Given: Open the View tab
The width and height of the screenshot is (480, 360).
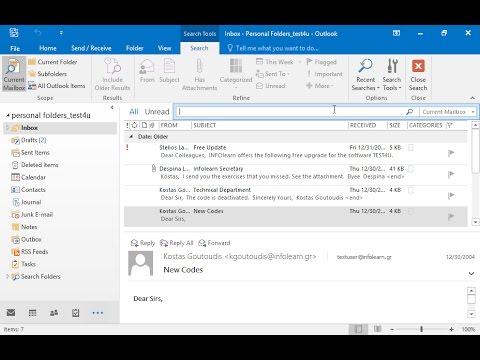Looking at the screenshot, I should coord(164,48).
